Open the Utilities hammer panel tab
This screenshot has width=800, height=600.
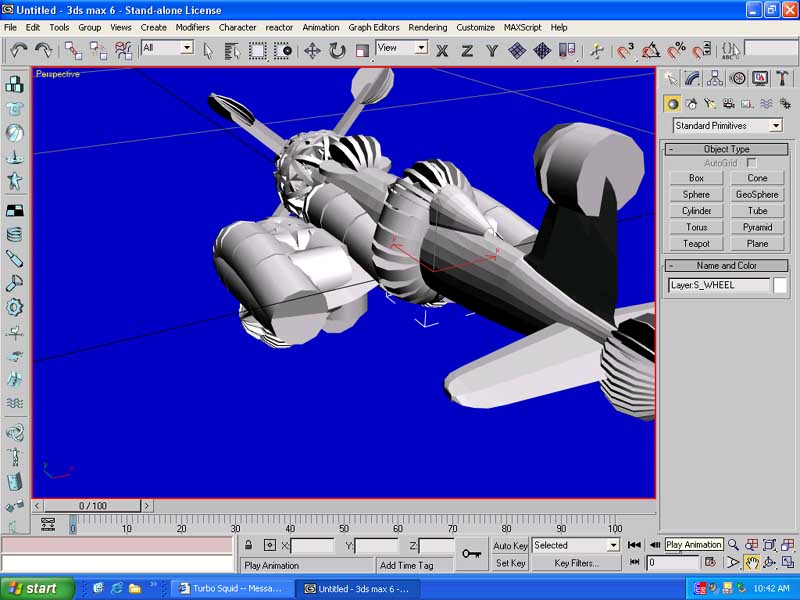[783, 78]
